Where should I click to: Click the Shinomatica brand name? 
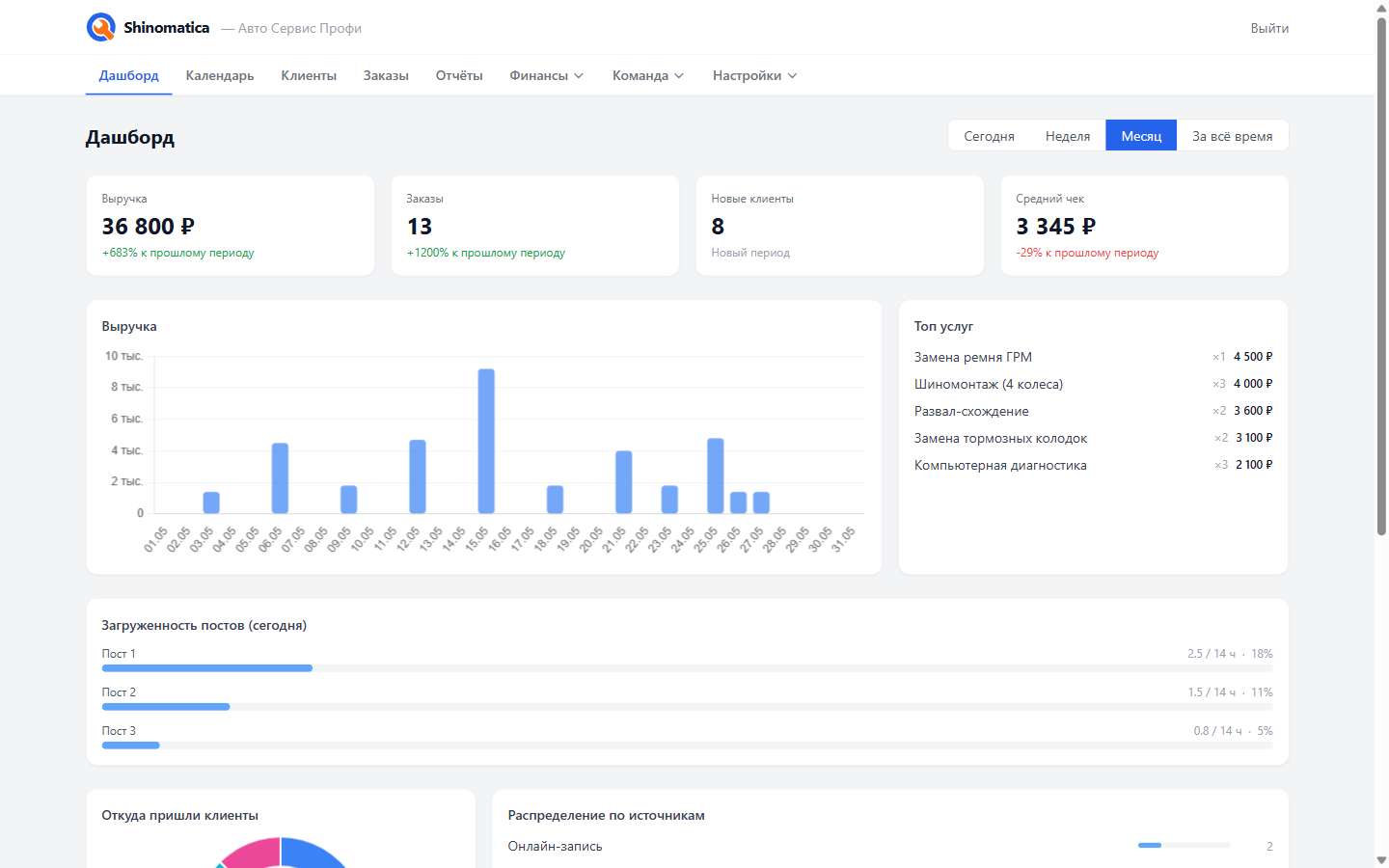[167, 27]
